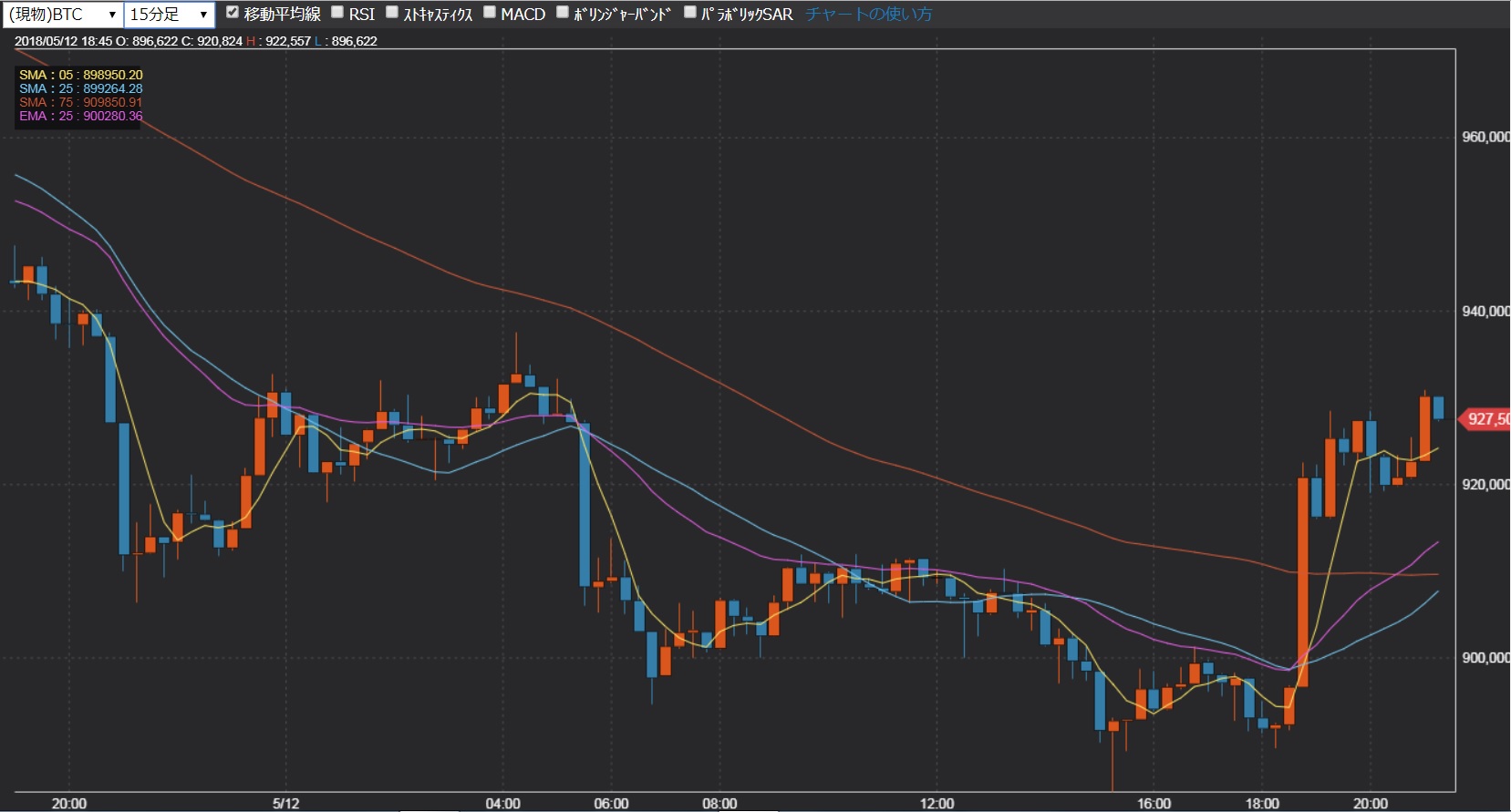Viewport: 1511px width, 812px height.
Task: Click the 08:00 time axis label
Action: [x=719, y=803]
